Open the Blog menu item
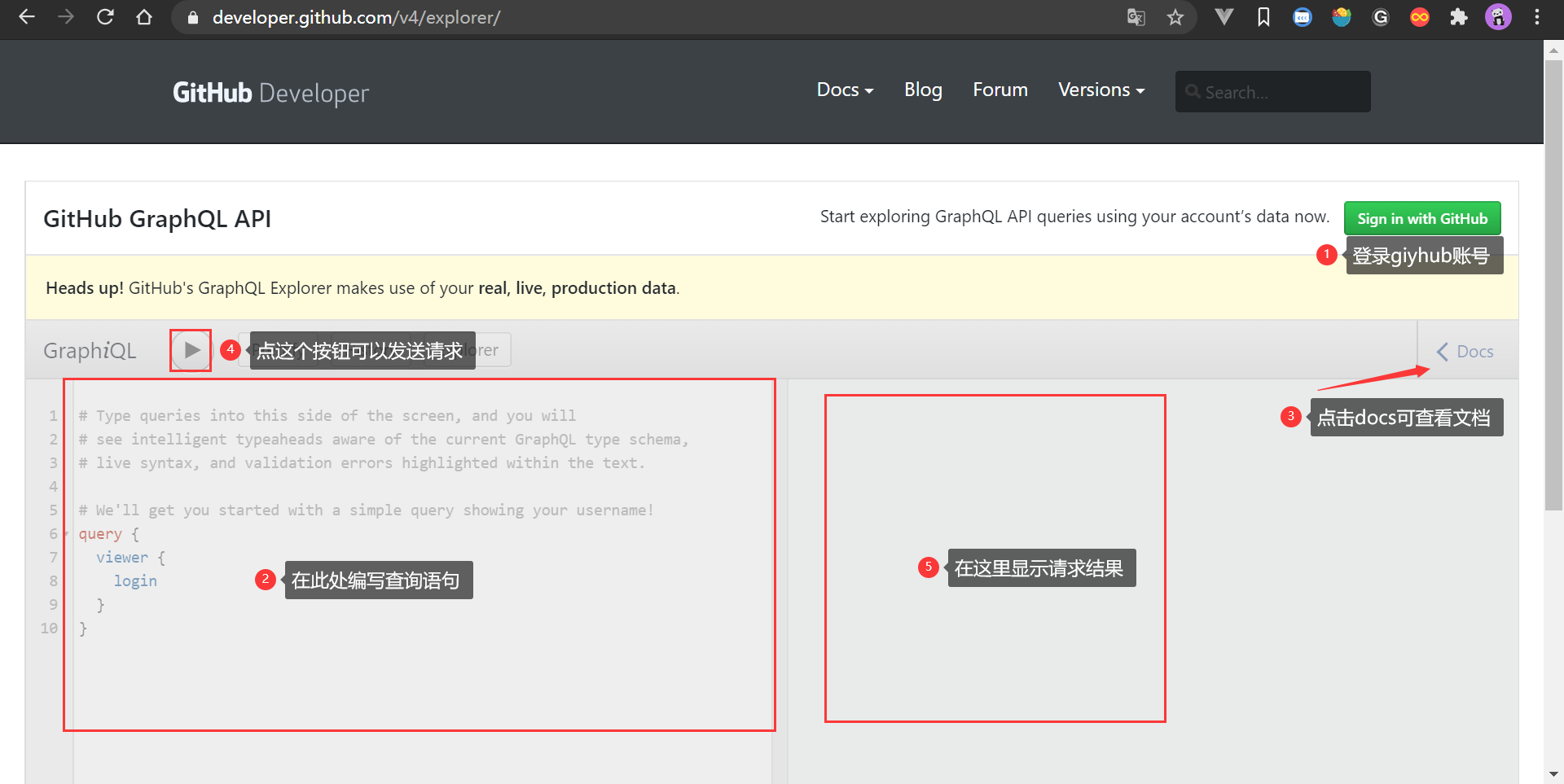This screenshot has height=784, width=1564. [x=923, y=90]
